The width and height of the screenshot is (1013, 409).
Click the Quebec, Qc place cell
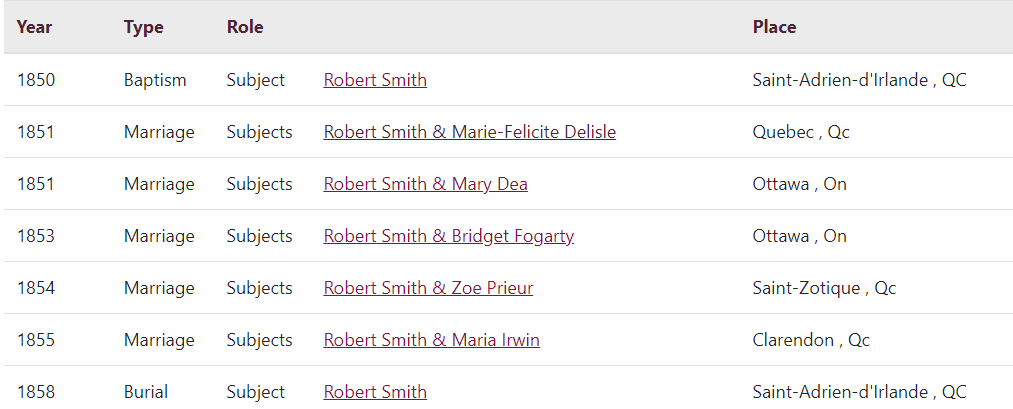801,132
